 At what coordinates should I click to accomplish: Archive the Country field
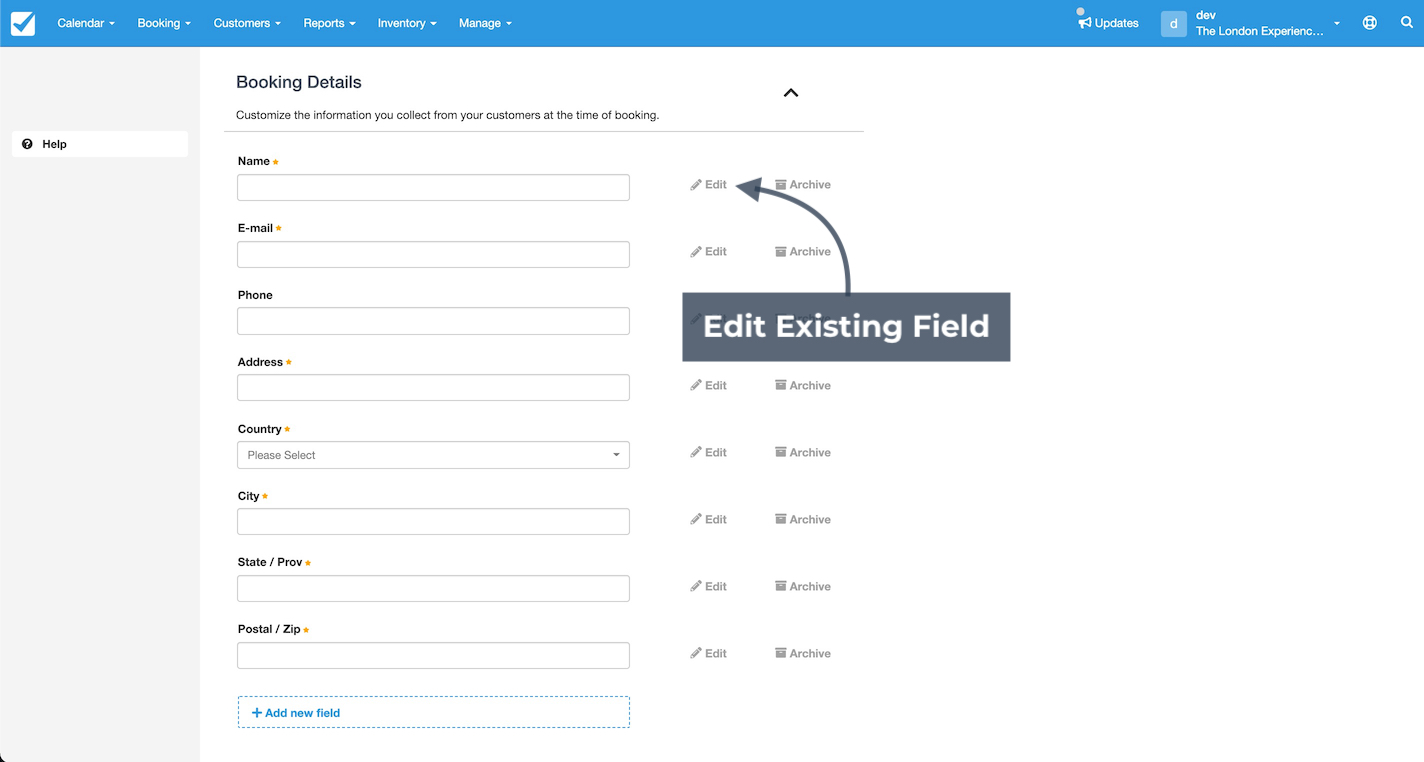803,453
